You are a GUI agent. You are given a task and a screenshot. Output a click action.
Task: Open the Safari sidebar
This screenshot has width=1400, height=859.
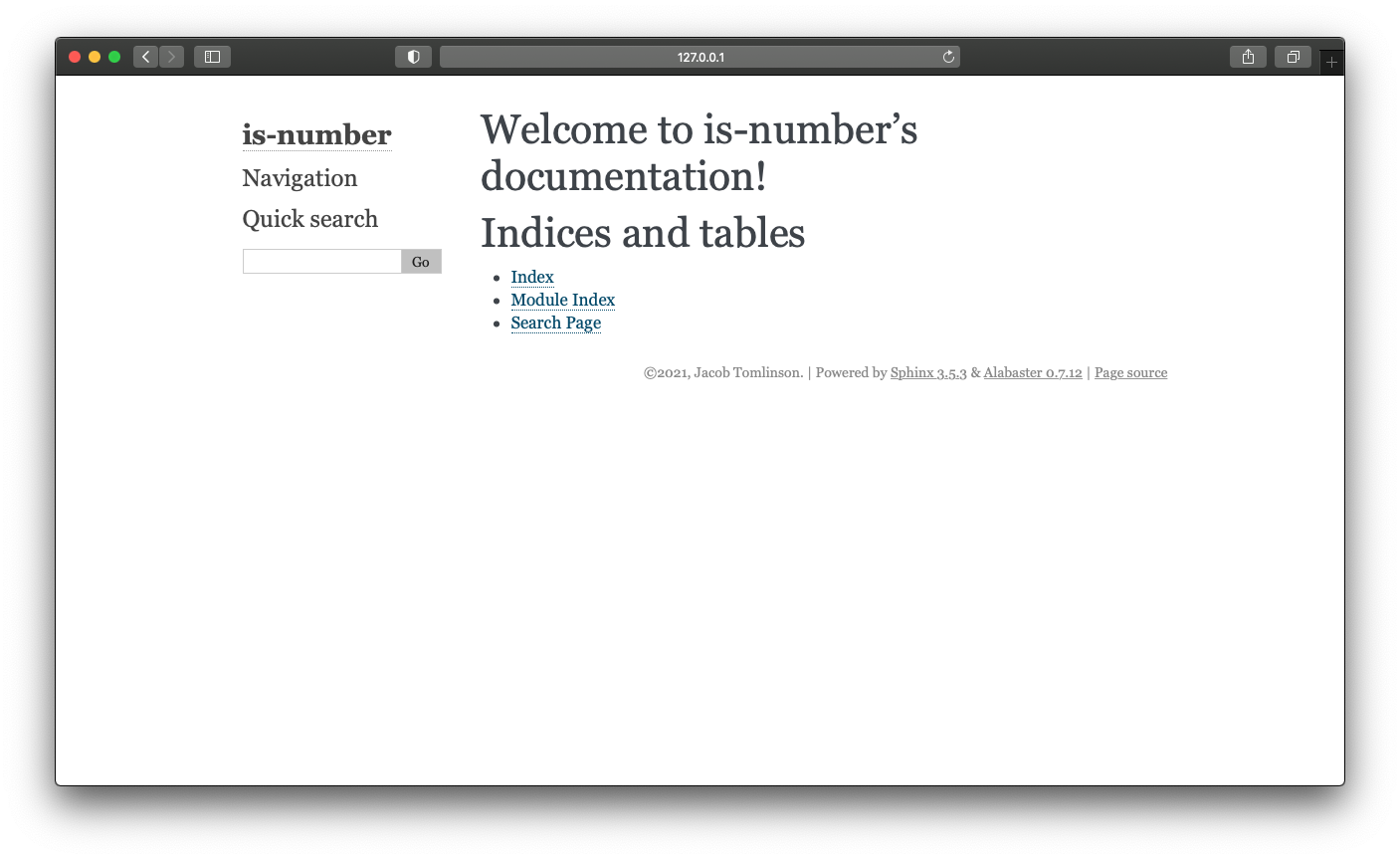(212, 57)
